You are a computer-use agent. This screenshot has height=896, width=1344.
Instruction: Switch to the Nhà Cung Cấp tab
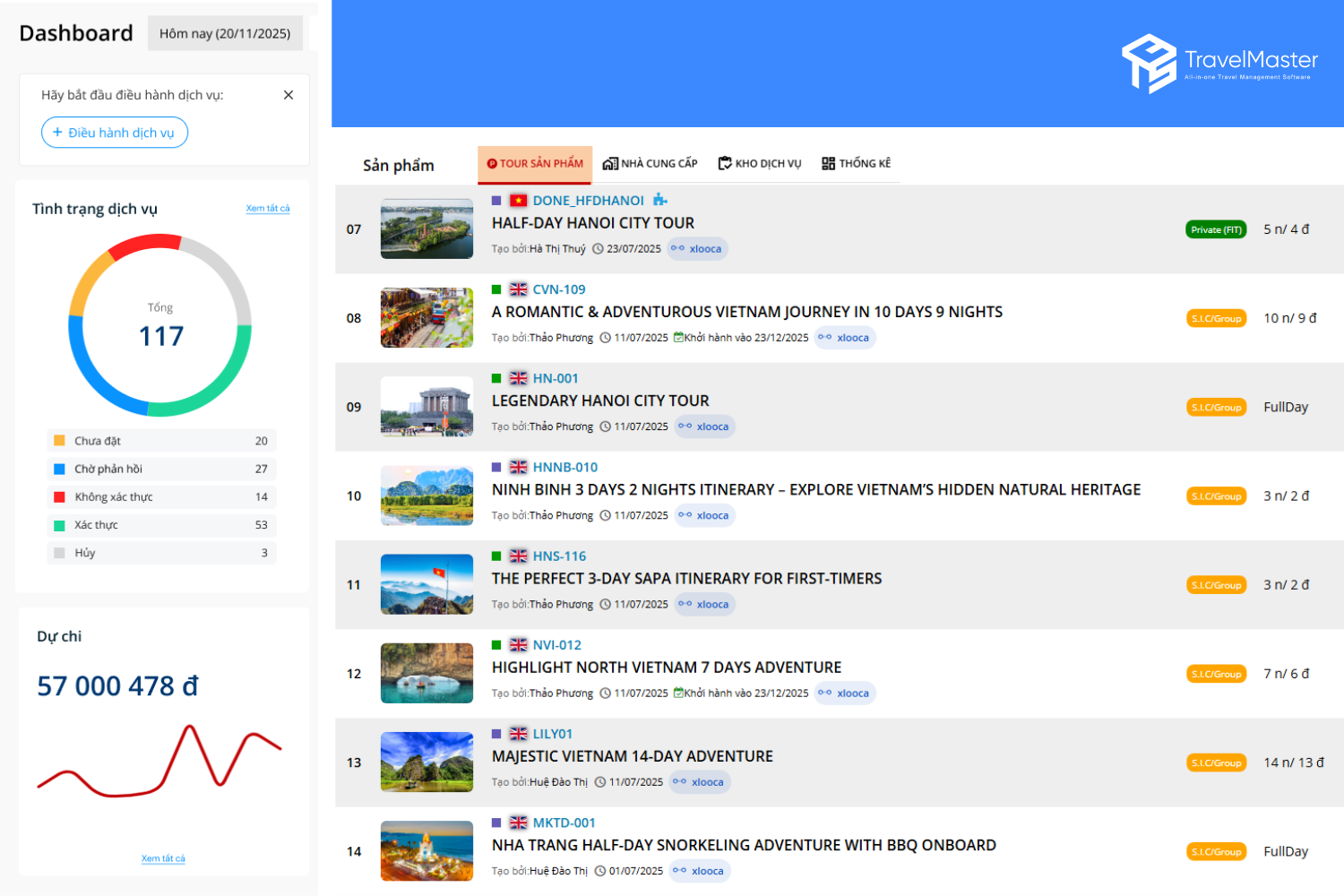pos(650,164)
